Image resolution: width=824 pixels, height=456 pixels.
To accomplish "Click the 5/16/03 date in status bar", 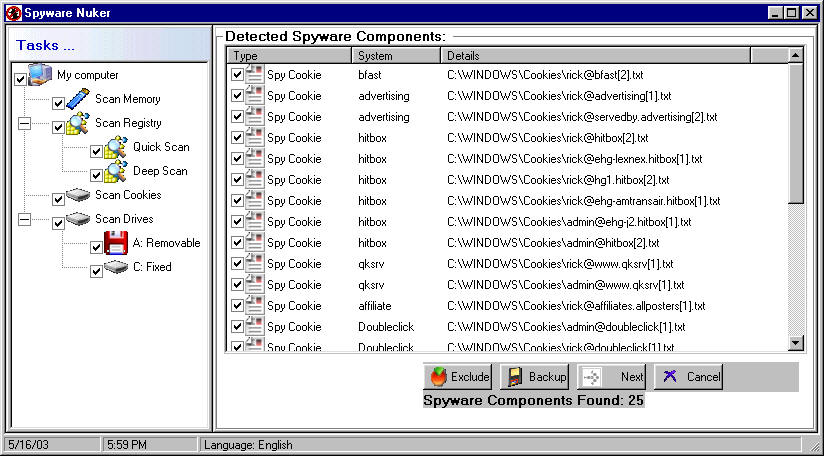I will point(28,445).
